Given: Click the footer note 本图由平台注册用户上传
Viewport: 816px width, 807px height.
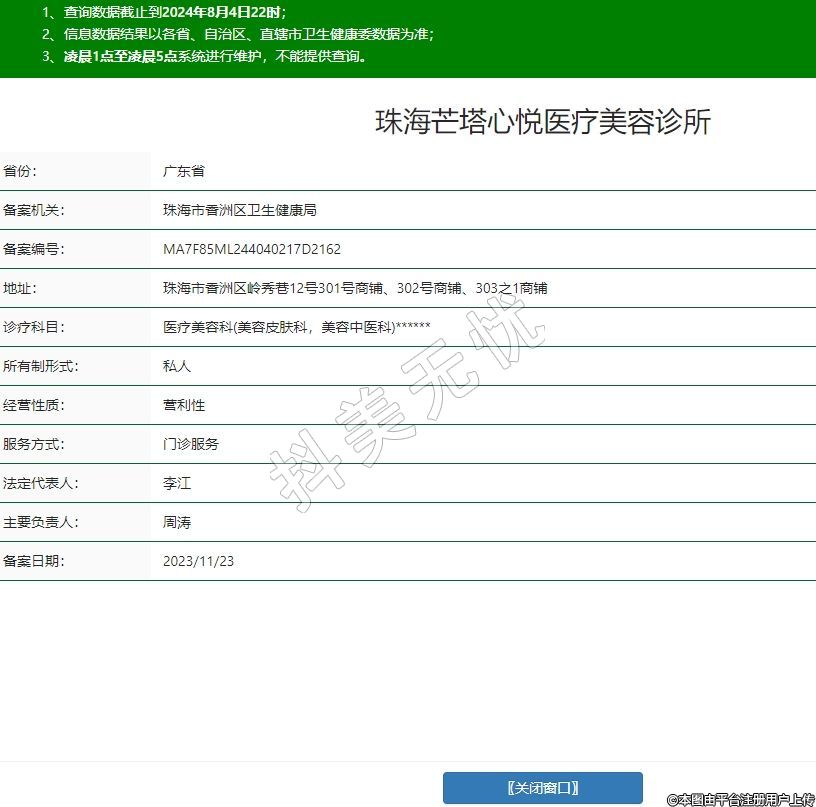Looking at the screenshot, I should point(741,799).
